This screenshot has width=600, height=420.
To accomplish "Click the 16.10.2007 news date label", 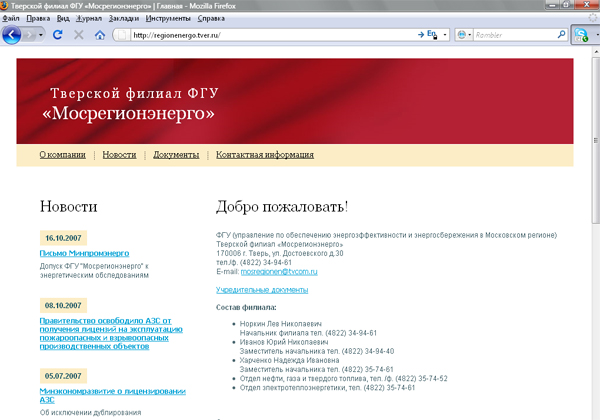I will click(63, 238).
